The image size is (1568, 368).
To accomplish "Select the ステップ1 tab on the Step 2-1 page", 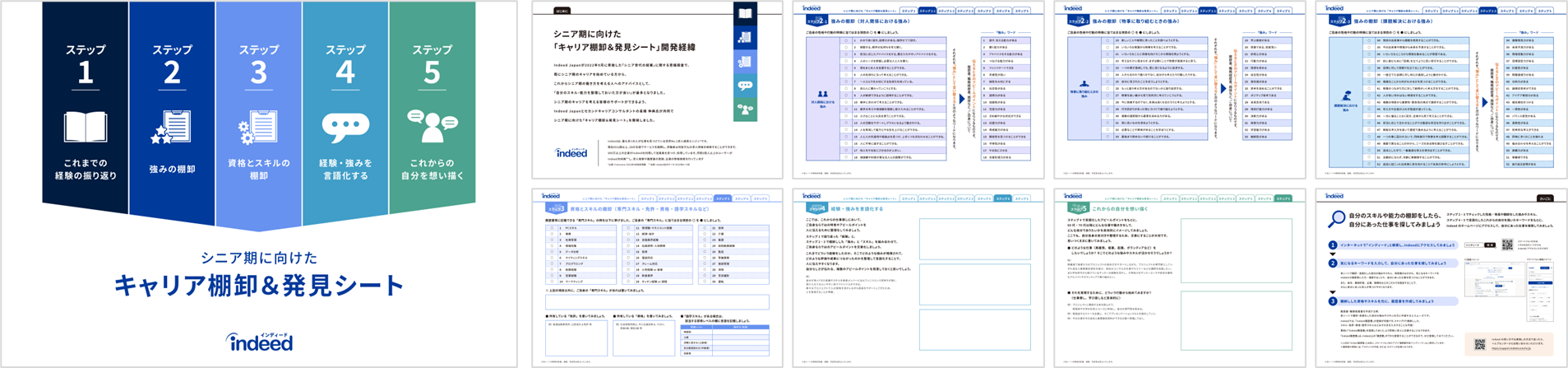I will point(909,11).
